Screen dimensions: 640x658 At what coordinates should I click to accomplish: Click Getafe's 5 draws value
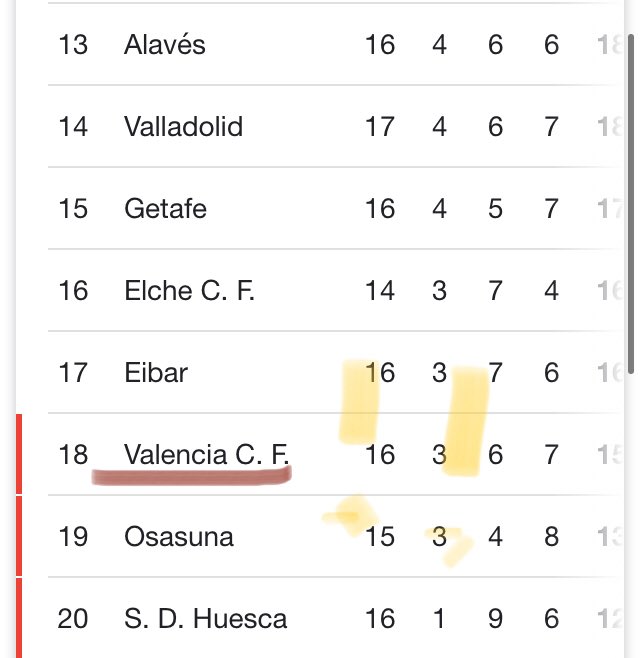(495, 209)
